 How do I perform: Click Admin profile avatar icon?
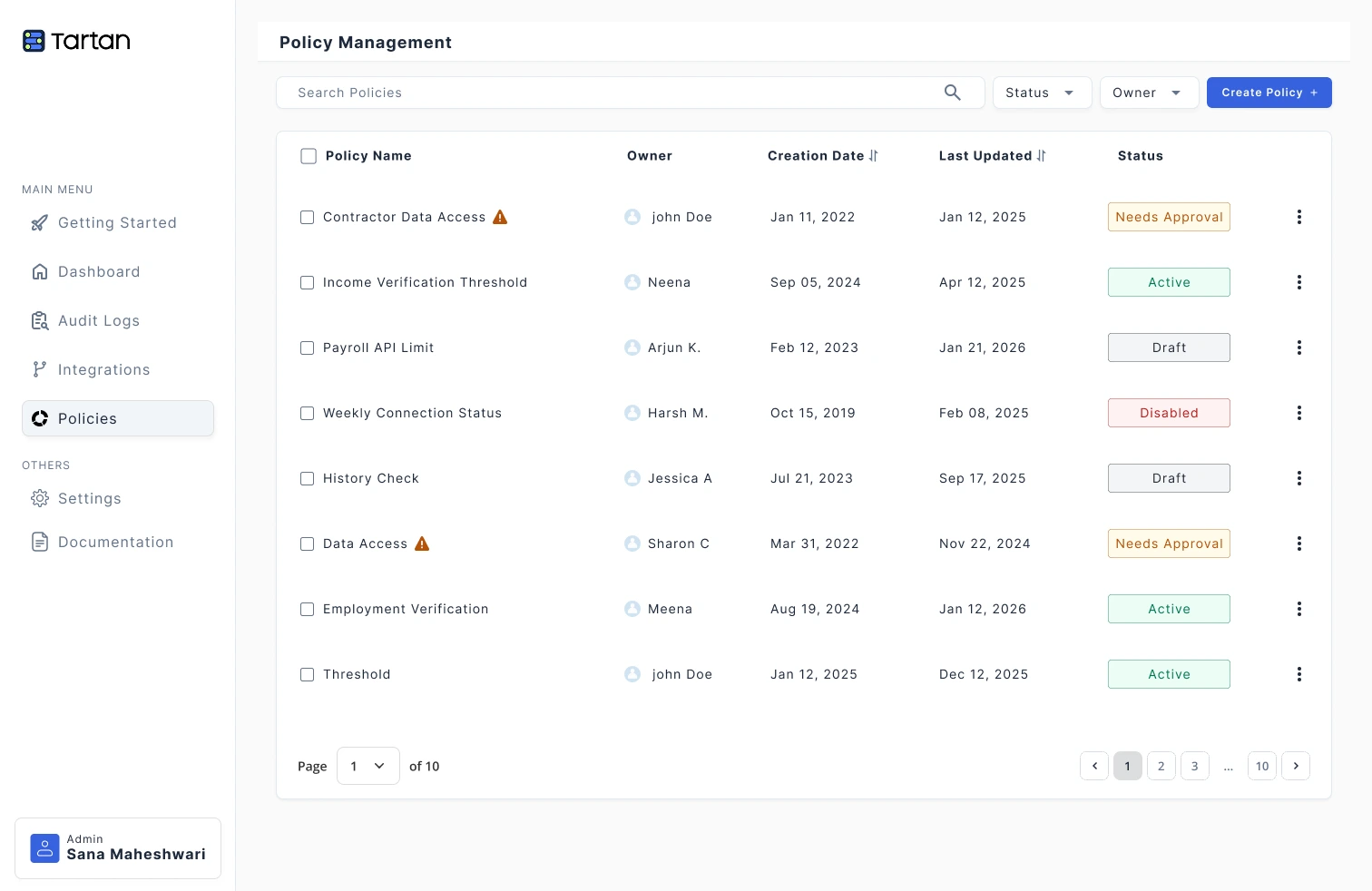coord(44,847)
